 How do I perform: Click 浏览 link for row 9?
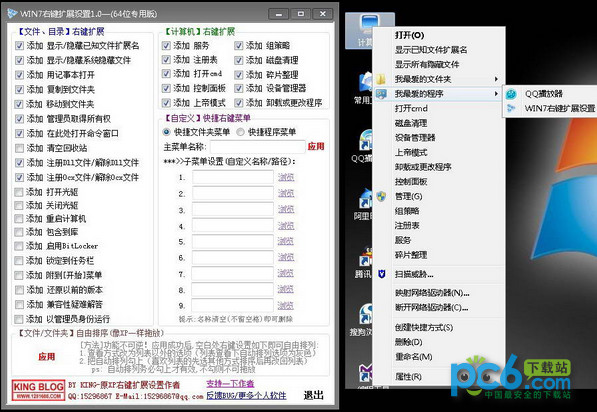(286, 306)
